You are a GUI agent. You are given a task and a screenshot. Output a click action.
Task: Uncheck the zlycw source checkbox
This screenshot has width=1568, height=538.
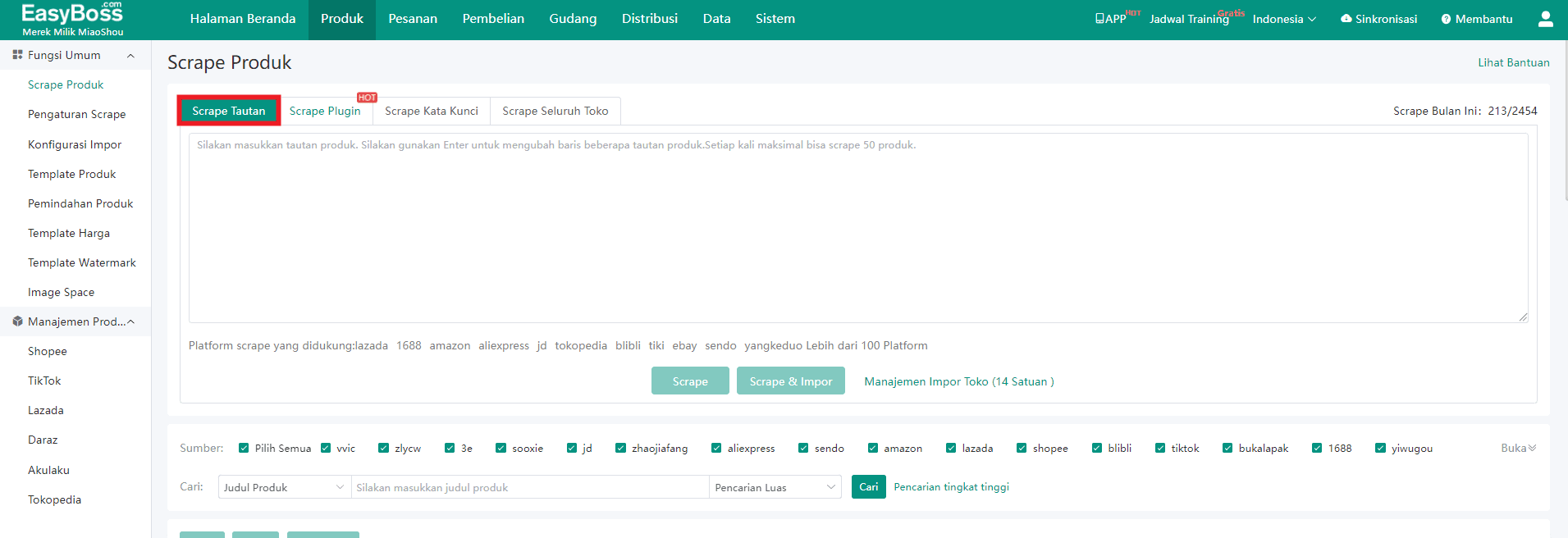(383, 448)
